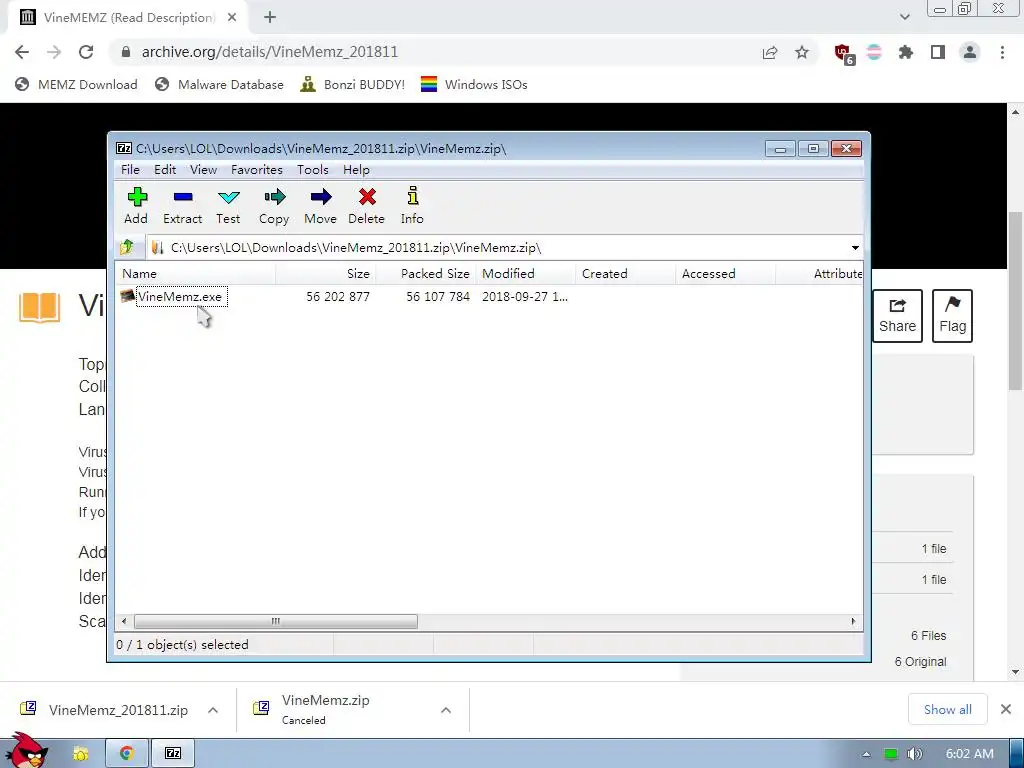Sort by the Created column header
1024x768 pixels.
pos(626,274)
